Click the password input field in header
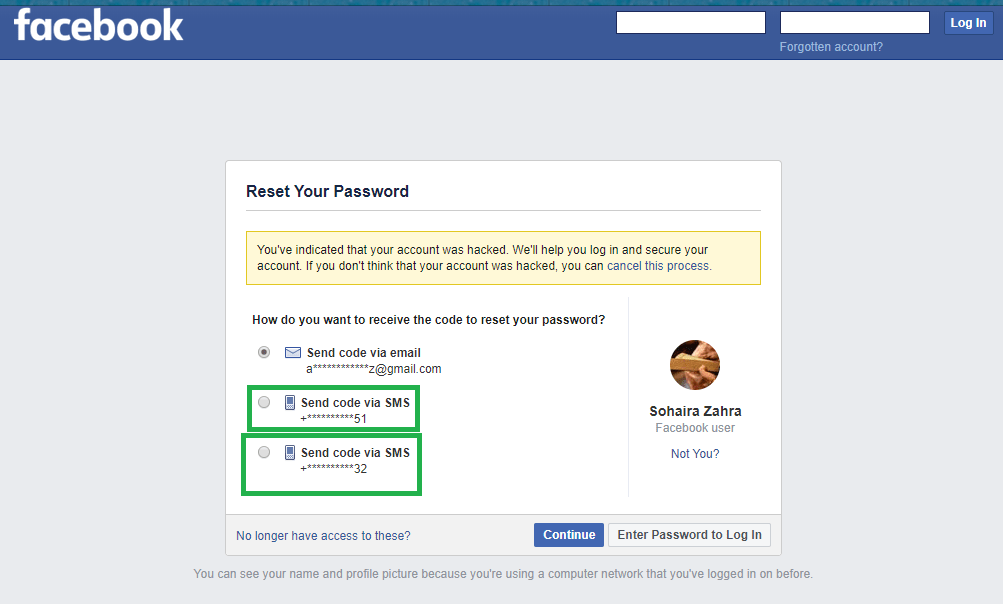The height and width of the screenshot is (604, 1004). coord(854,22)
